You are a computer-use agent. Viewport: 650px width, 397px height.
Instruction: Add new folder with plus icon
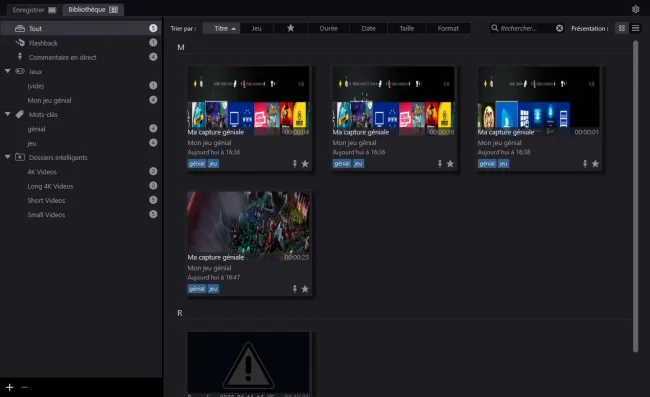pos(10,387)
